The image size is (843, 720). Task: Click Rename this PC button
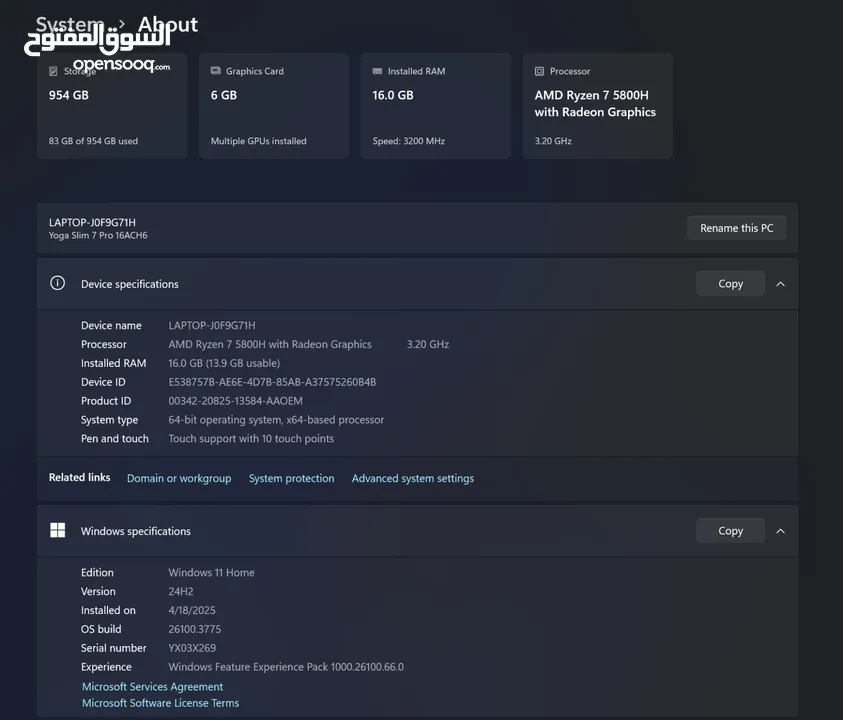click(x=737, y=228)
